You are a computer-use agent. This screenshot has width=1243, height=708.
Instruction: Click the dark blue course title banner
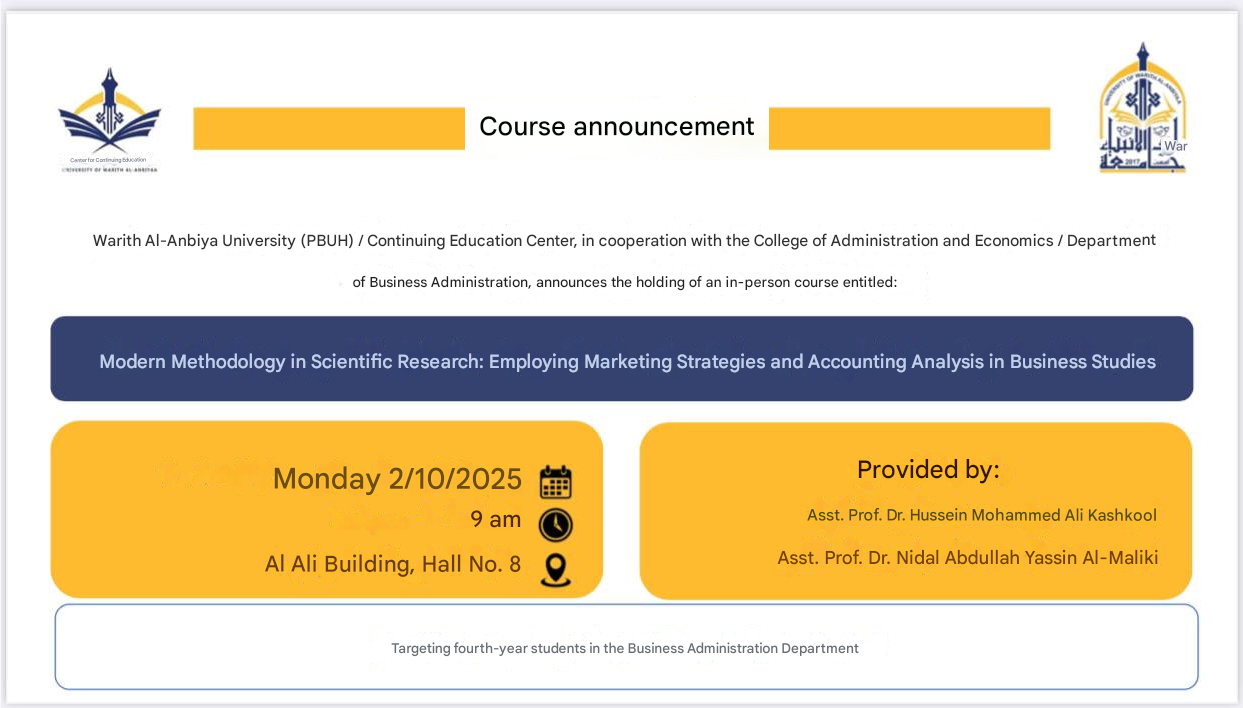pos(621,360)
